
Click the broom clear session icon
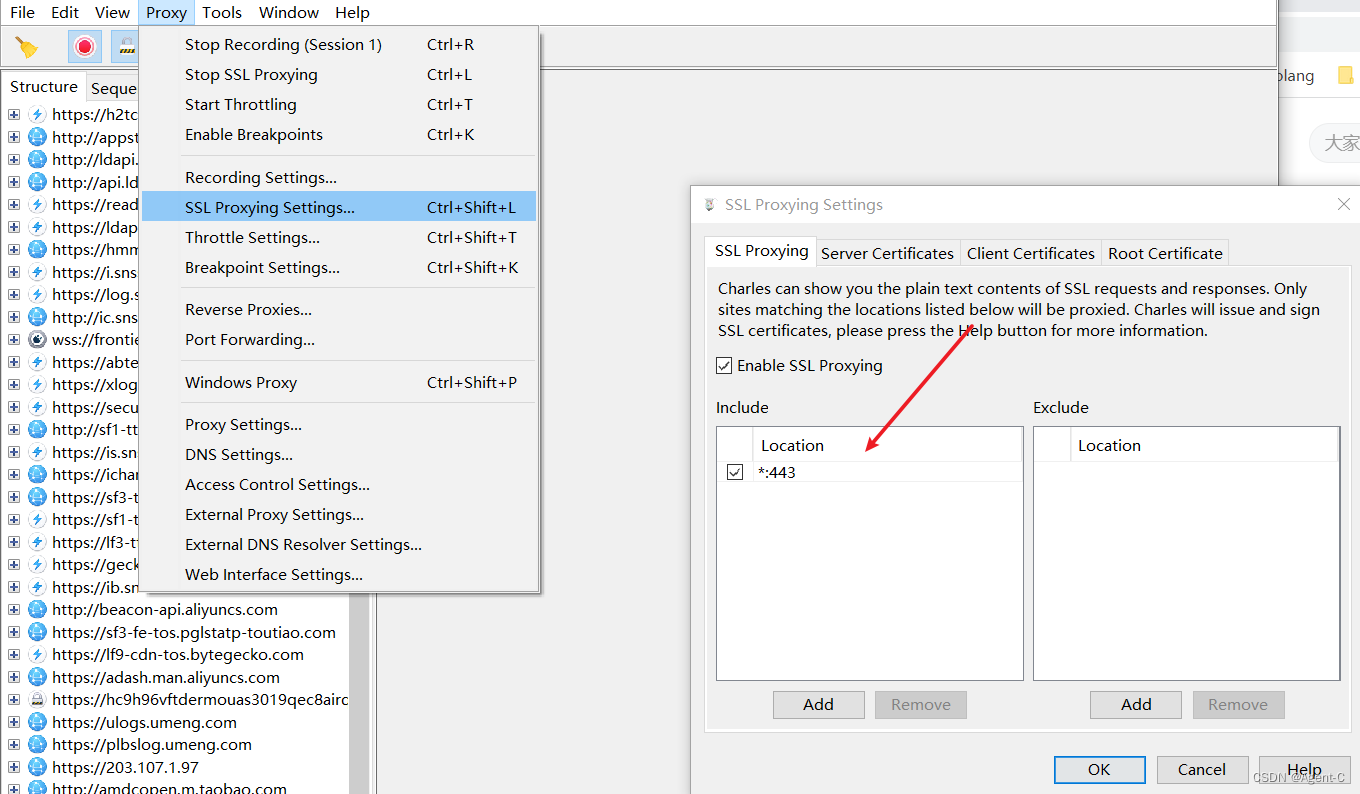click(27, 47)
